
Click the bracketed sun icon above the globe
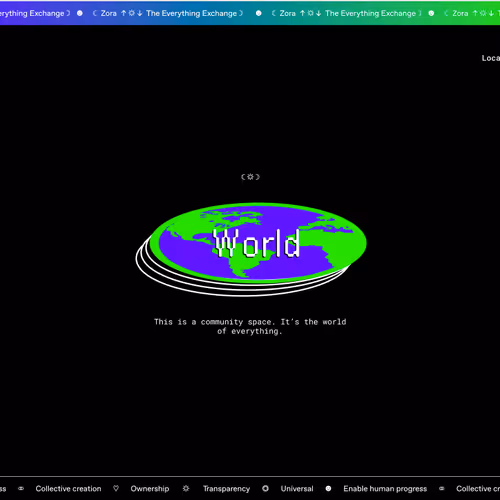(x=250, y=177)
